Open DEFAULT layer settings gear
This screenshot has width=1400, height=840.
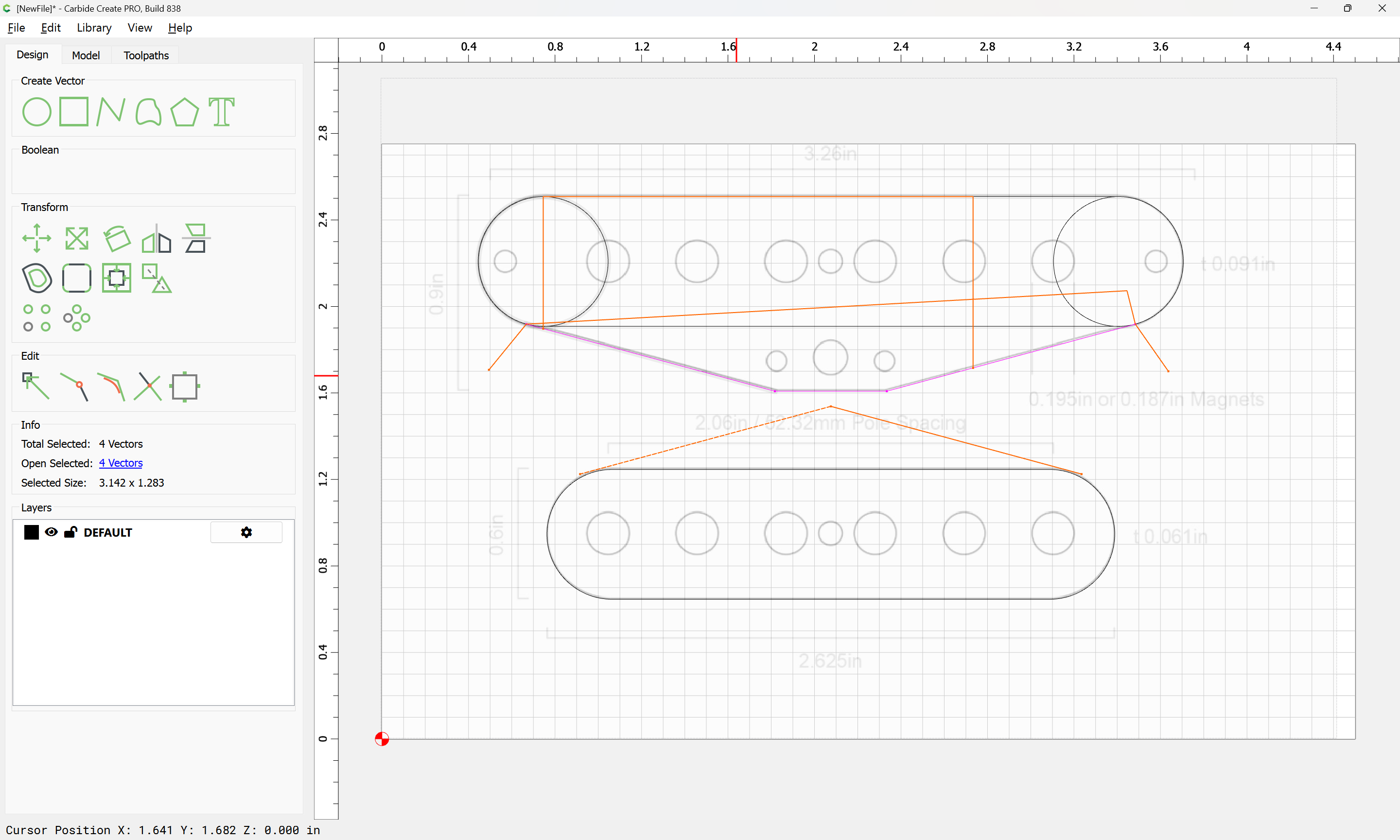pos(246,532)
